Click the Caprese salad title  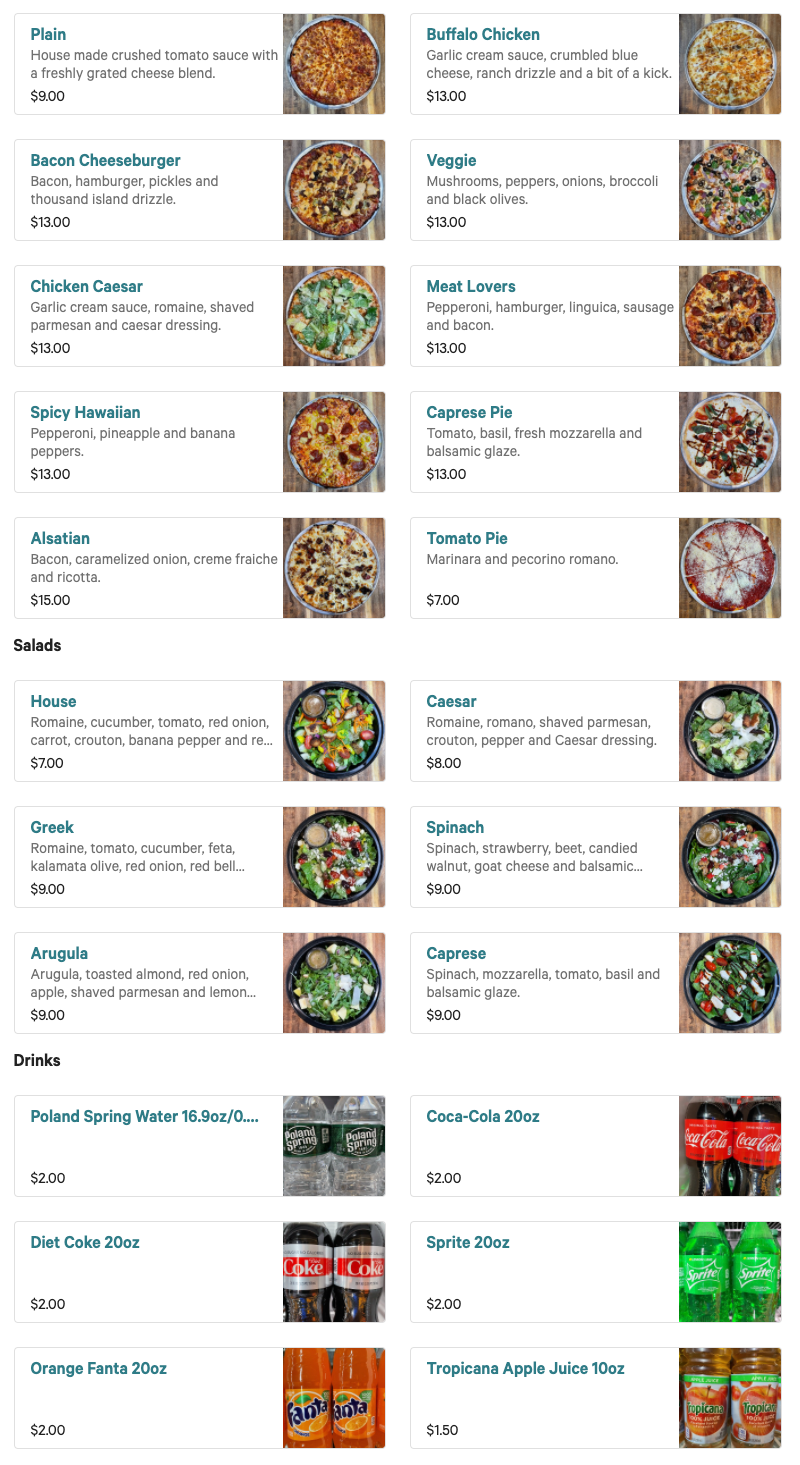click(456, 954)
